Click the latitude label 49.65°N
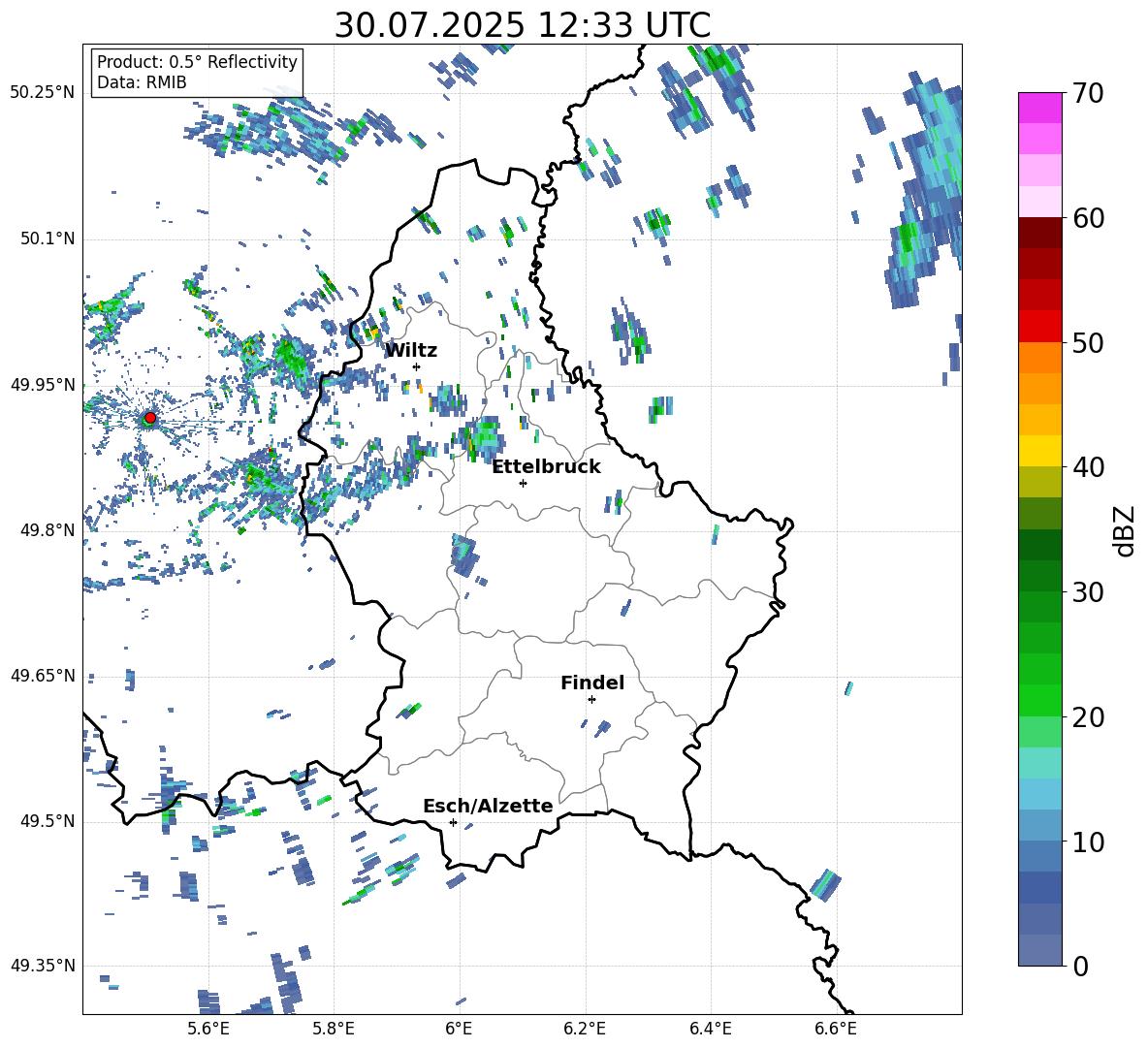 point(43,676)
